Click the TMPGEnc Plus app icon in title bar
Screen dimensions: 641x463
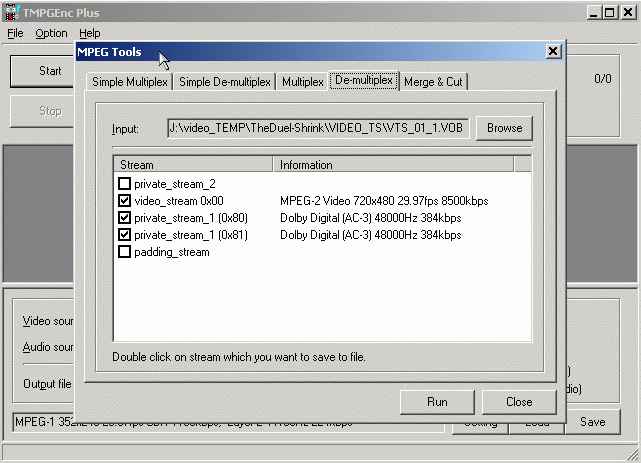[x=10, y=12]
